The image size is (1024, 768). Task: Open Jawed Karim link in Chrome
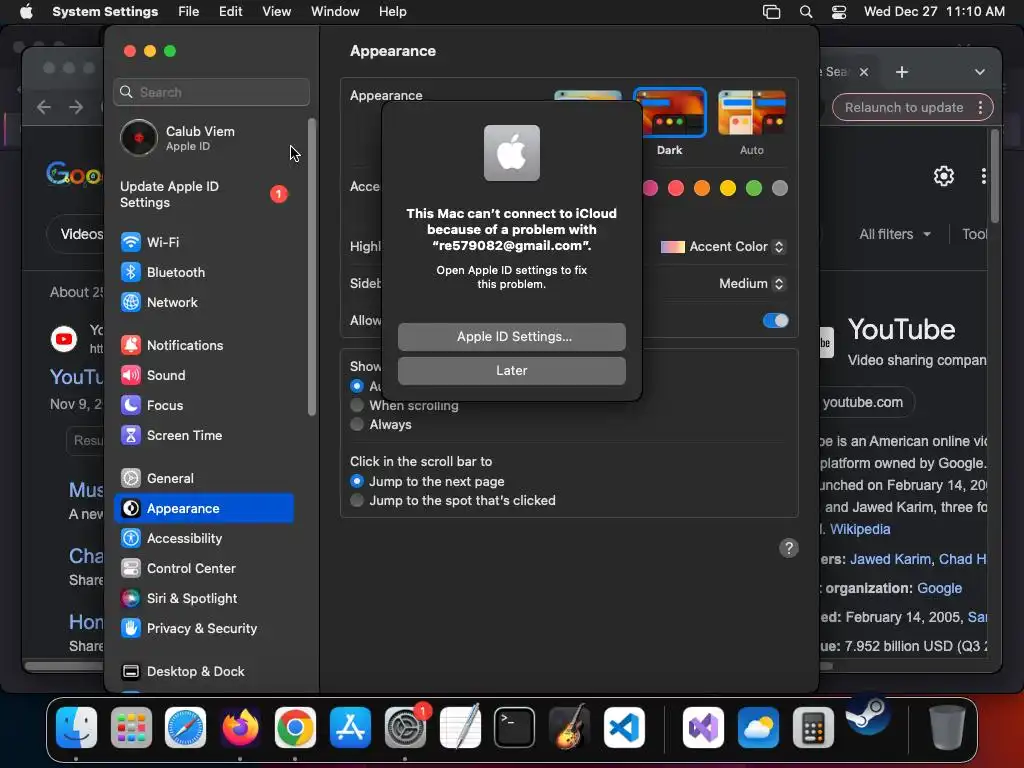coord(890,560)
